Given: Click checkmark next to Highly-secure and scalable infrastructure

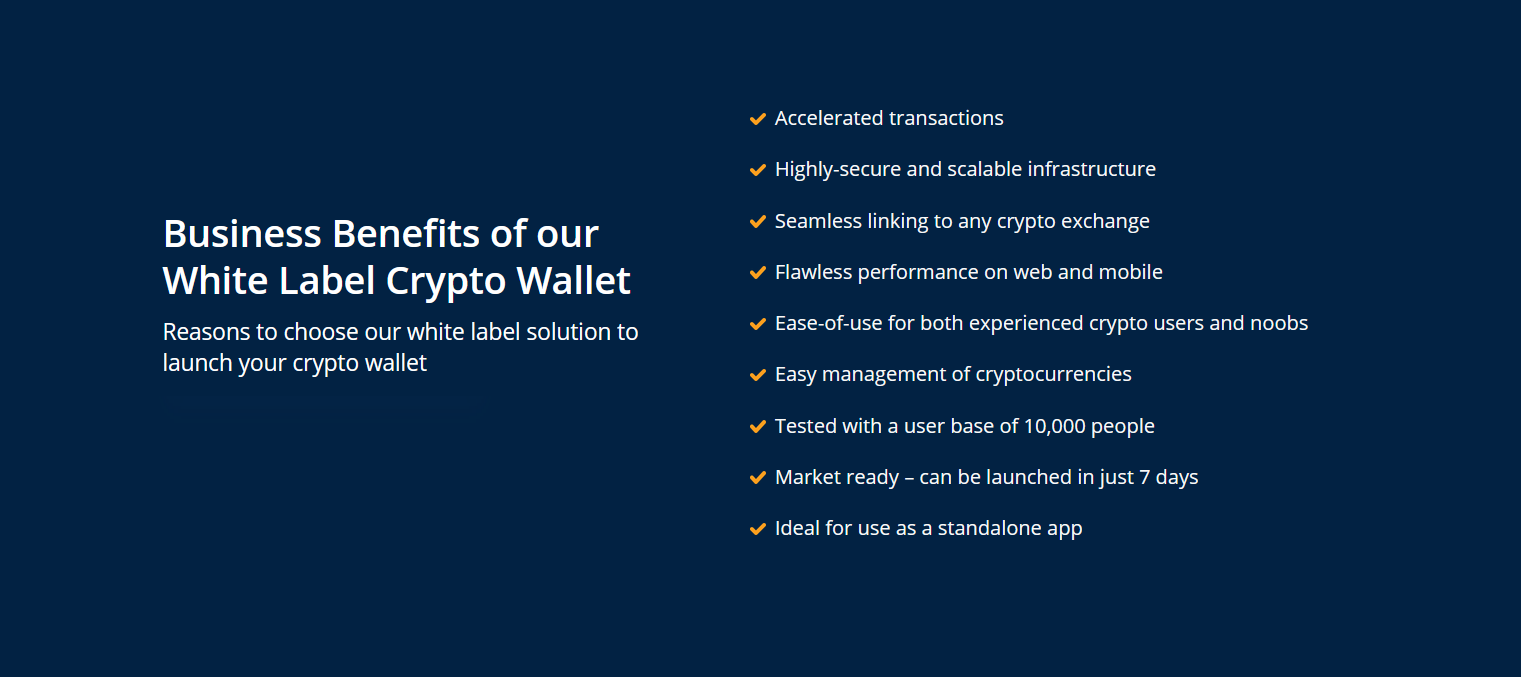Looking at the screenshot, I should click(757, 170).
